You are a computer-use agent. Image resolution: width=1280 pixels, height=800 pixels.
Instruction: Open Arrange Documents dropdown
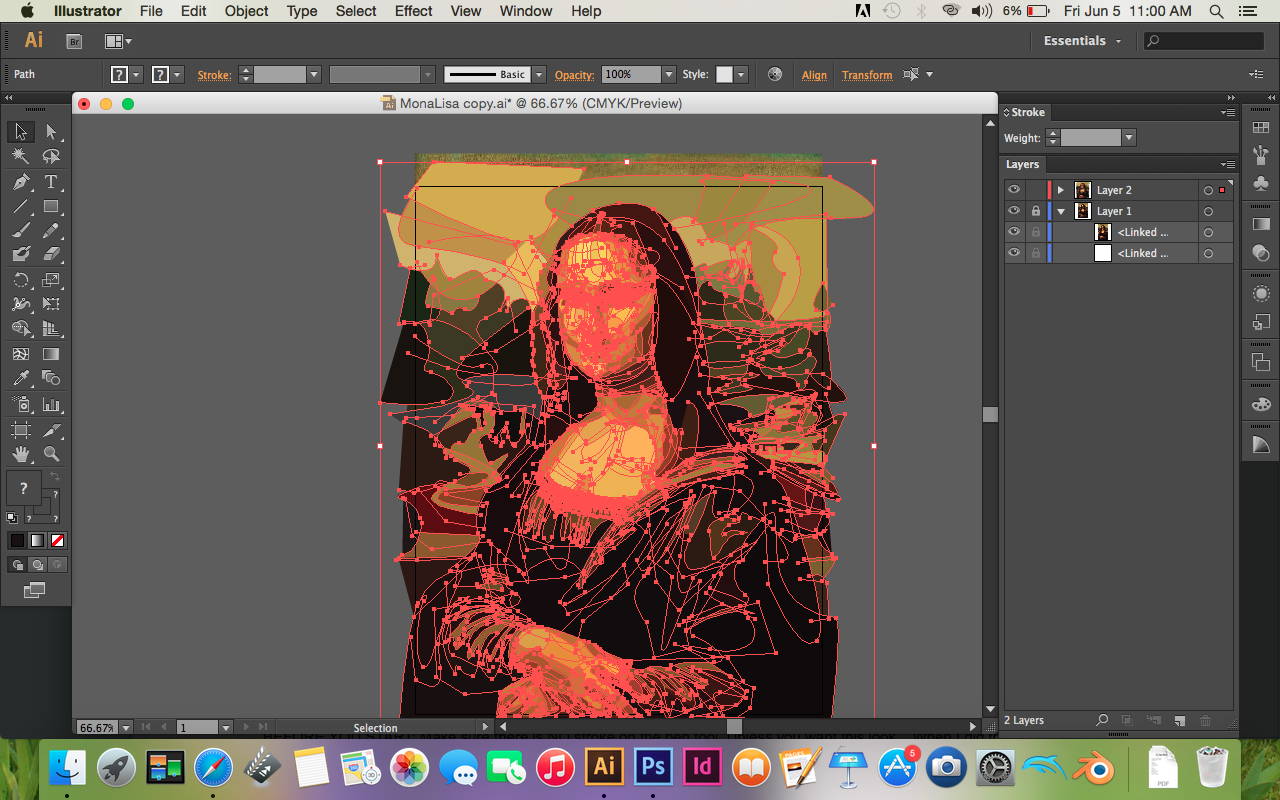pos(118,41)
